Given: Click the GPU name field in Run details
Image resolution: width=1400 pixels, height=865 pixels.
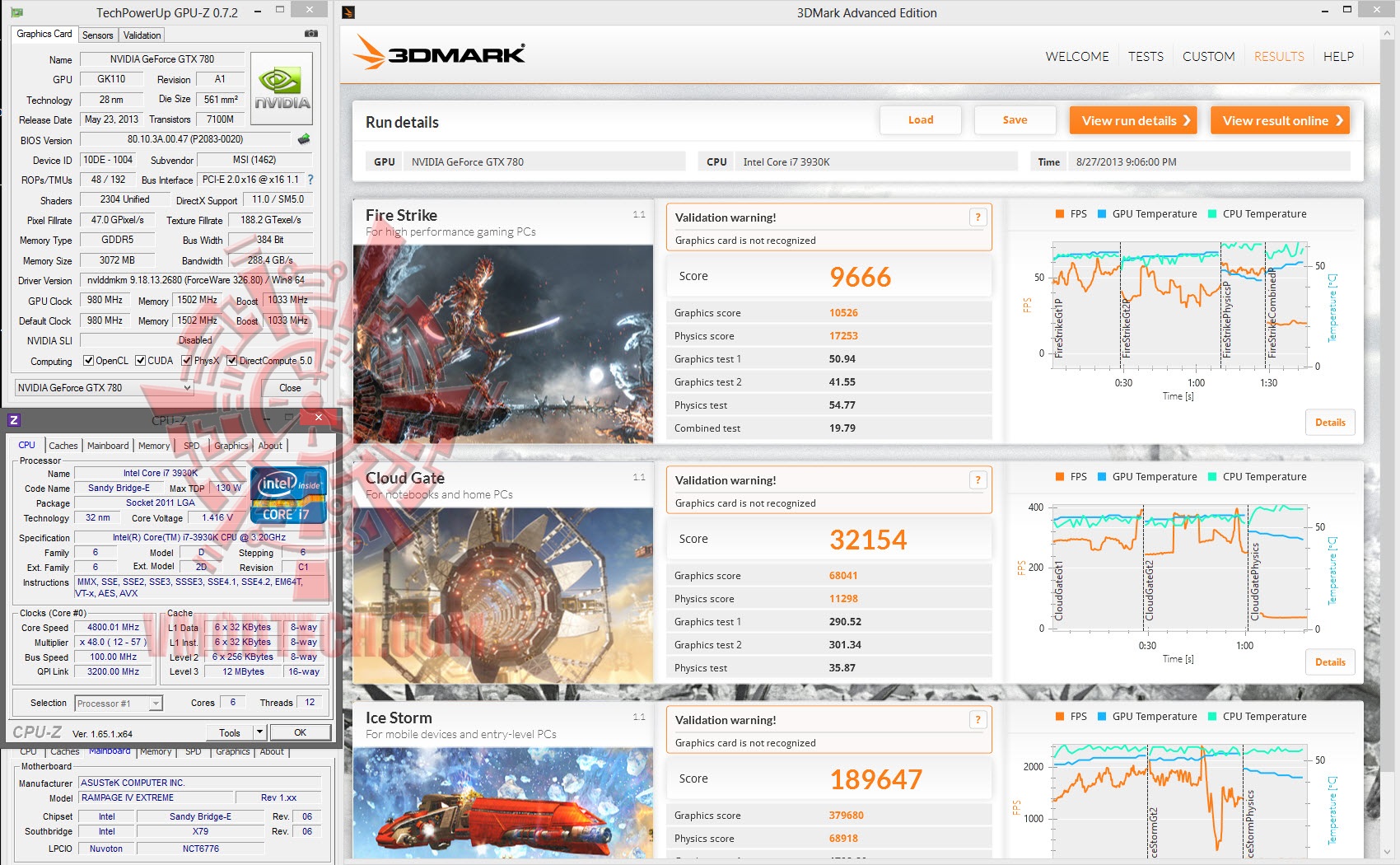Looking at the screenshot, I should (x=525, y=162).
